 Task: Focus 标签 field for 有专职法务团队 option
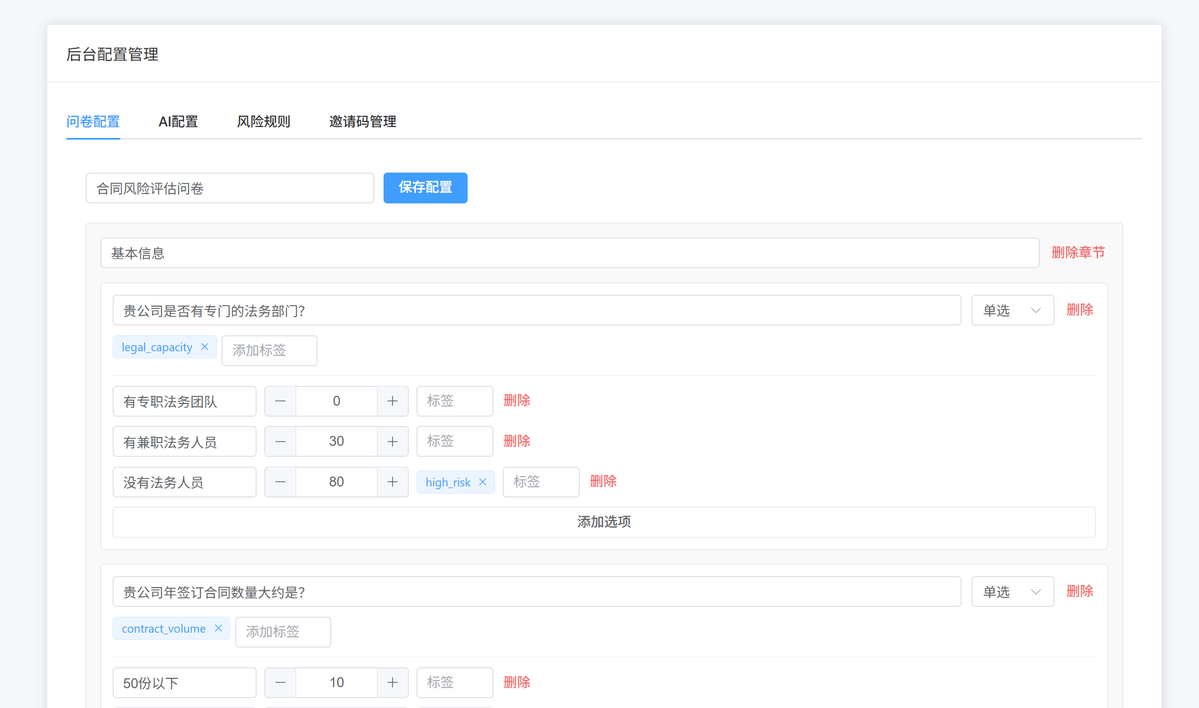(455, 401)
